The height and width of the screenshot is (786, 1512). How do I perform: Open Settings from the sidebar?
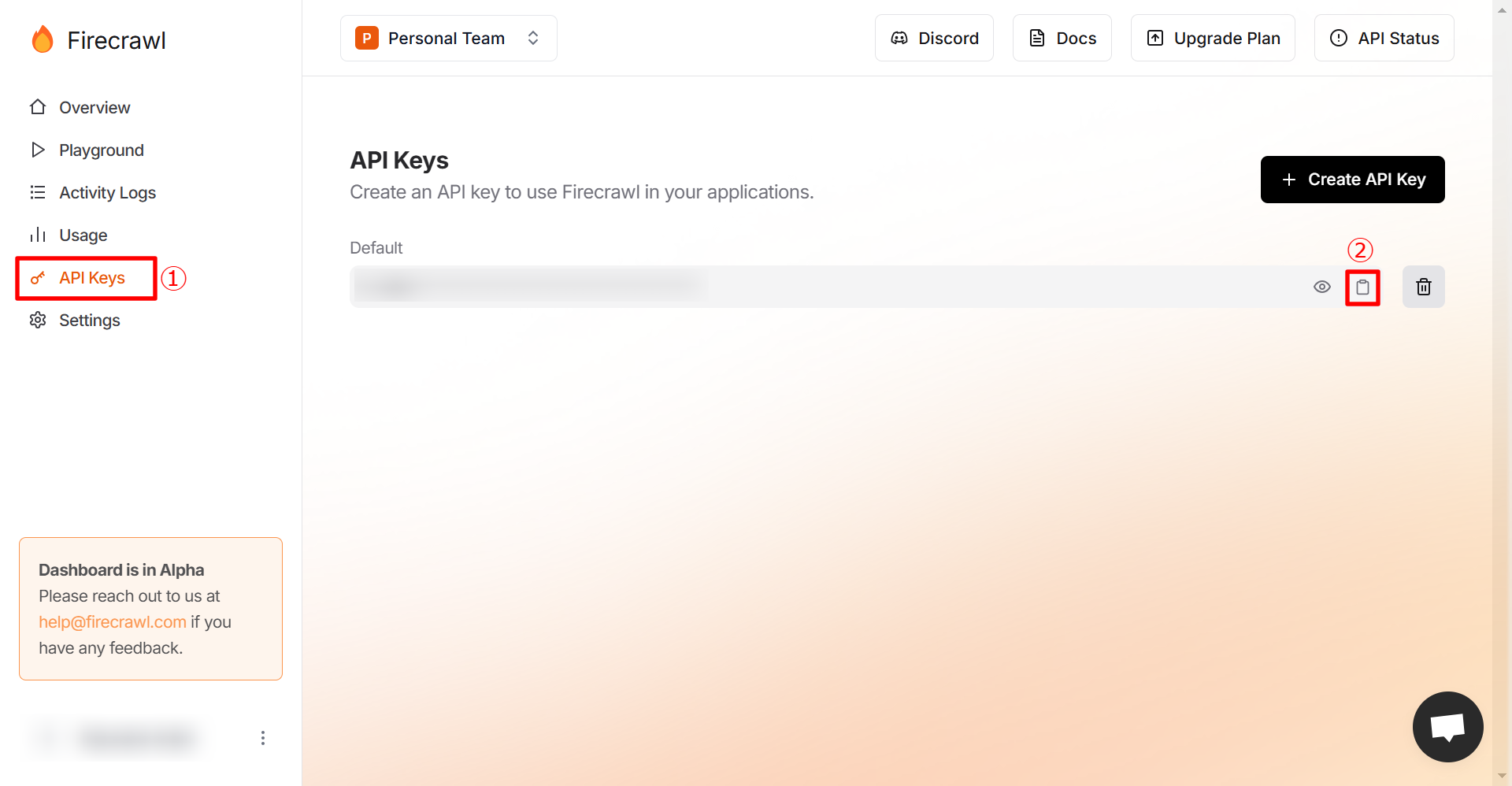point(89,321)
